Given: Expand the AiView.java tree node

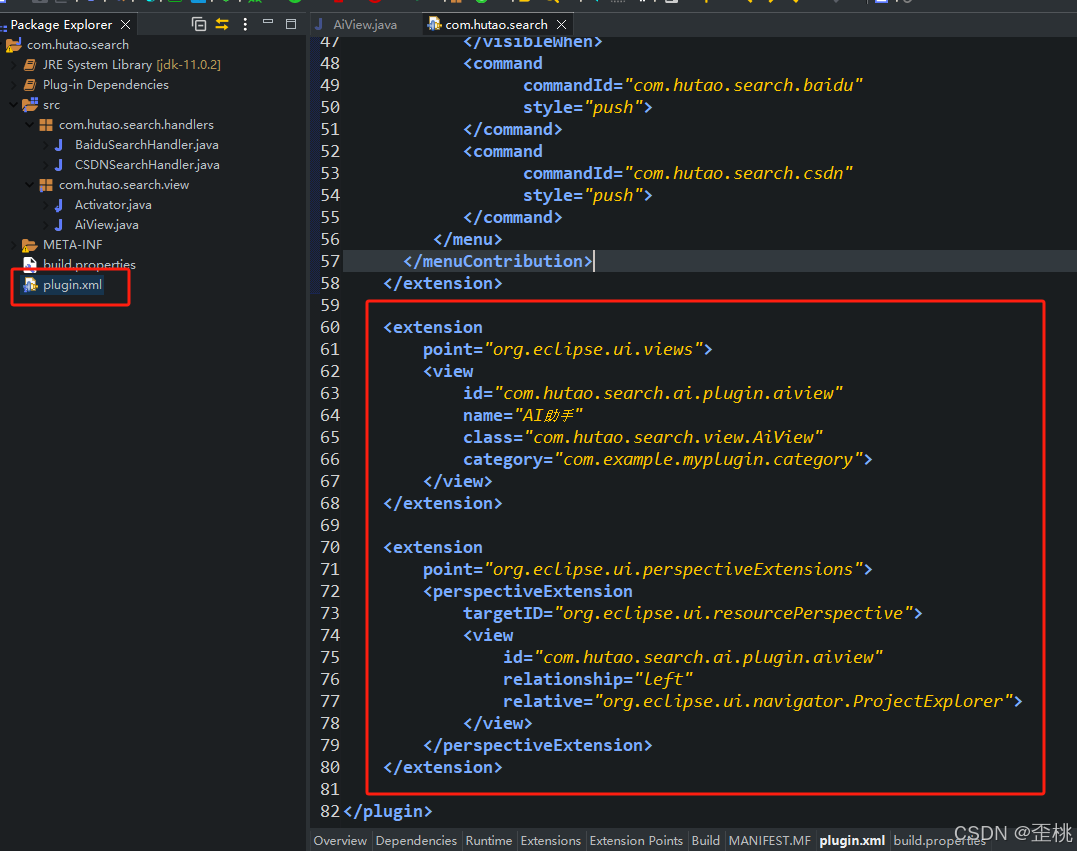Looking at the screenshot, I should coord(45,225).
